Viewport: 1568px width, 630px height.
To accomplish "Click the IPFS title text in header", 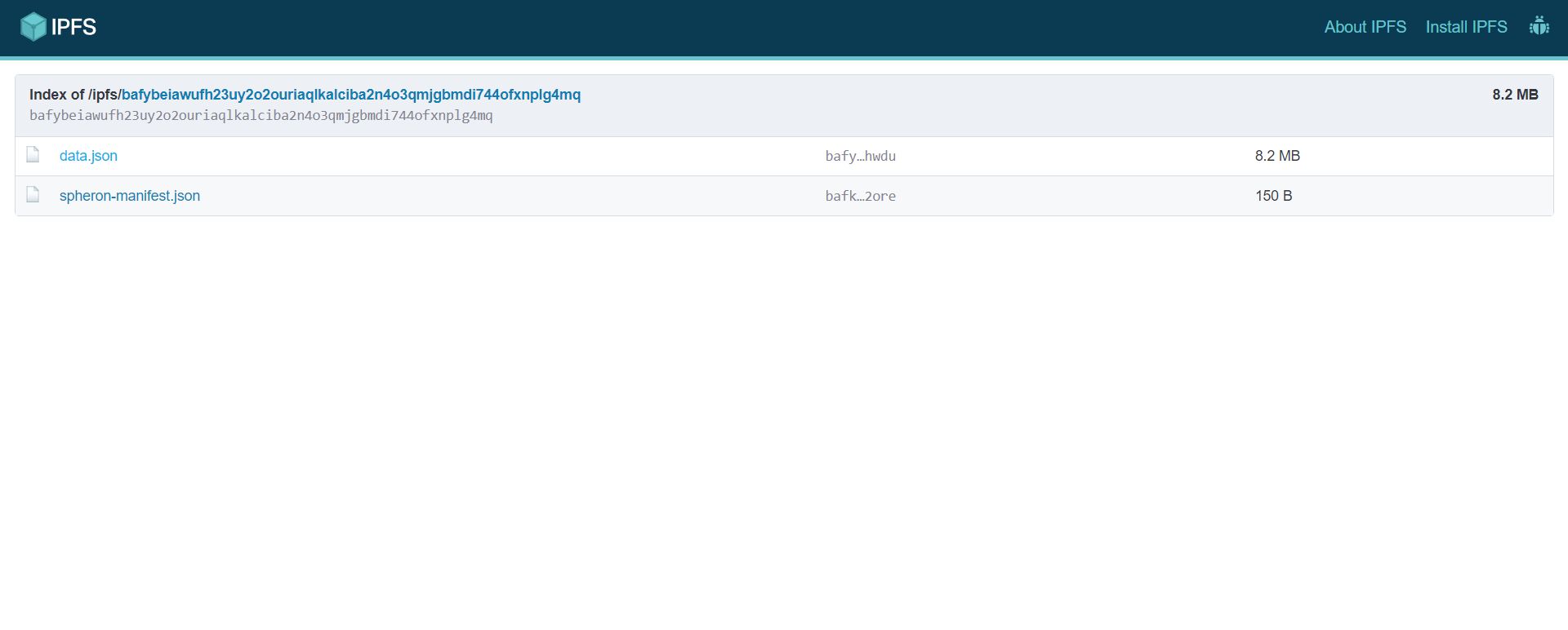I will [x=73, y=27].
